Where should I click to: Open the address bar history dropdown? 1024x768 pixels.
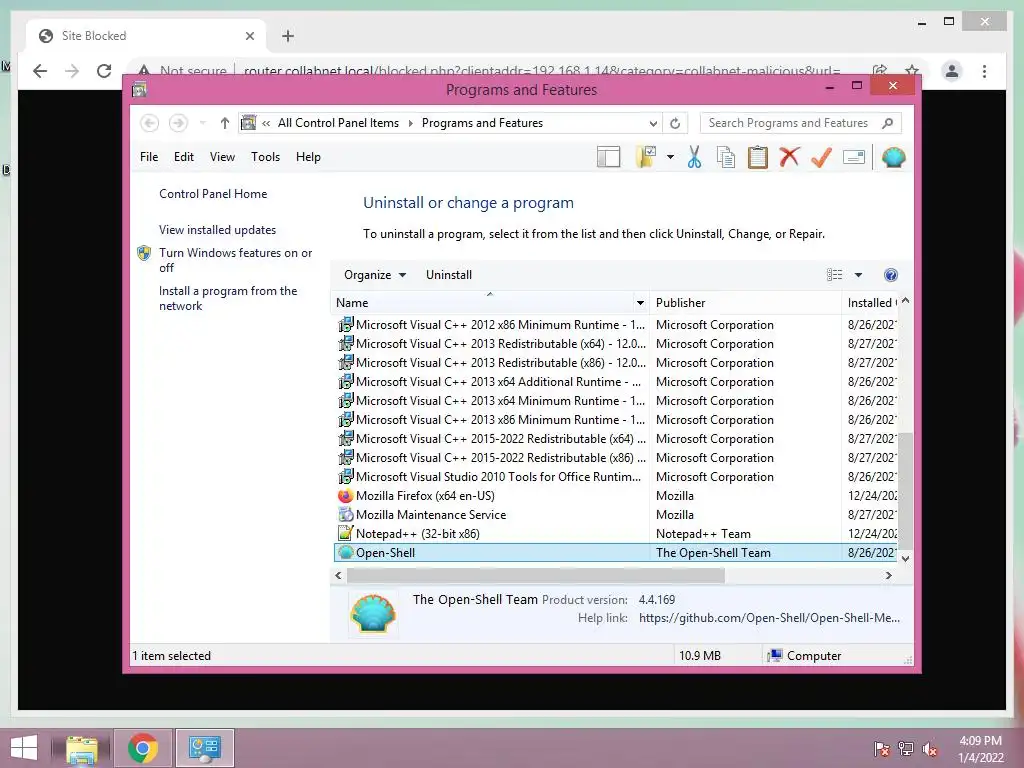653,123
